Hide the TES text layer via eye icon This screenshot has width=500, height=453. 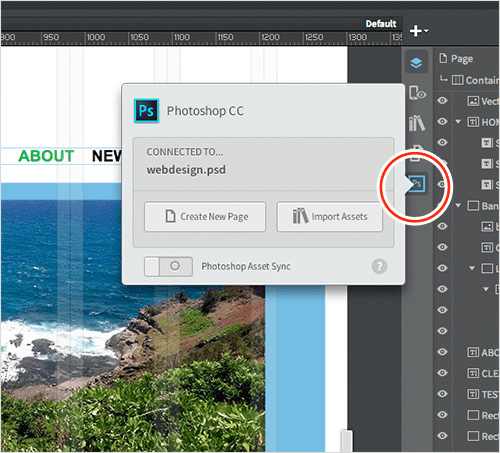[442, 394]
